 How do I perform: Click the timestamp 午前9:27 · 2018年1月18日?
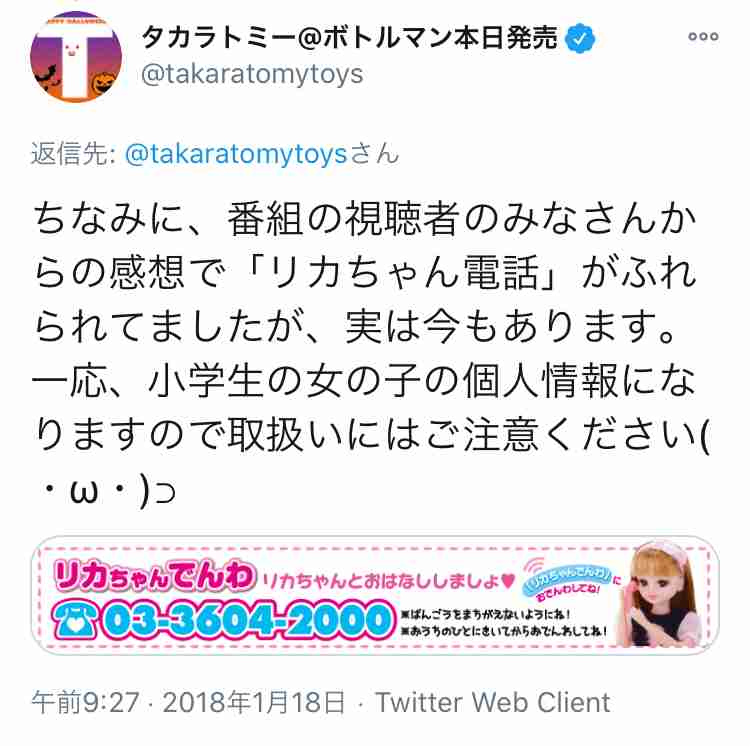[188, 702]
